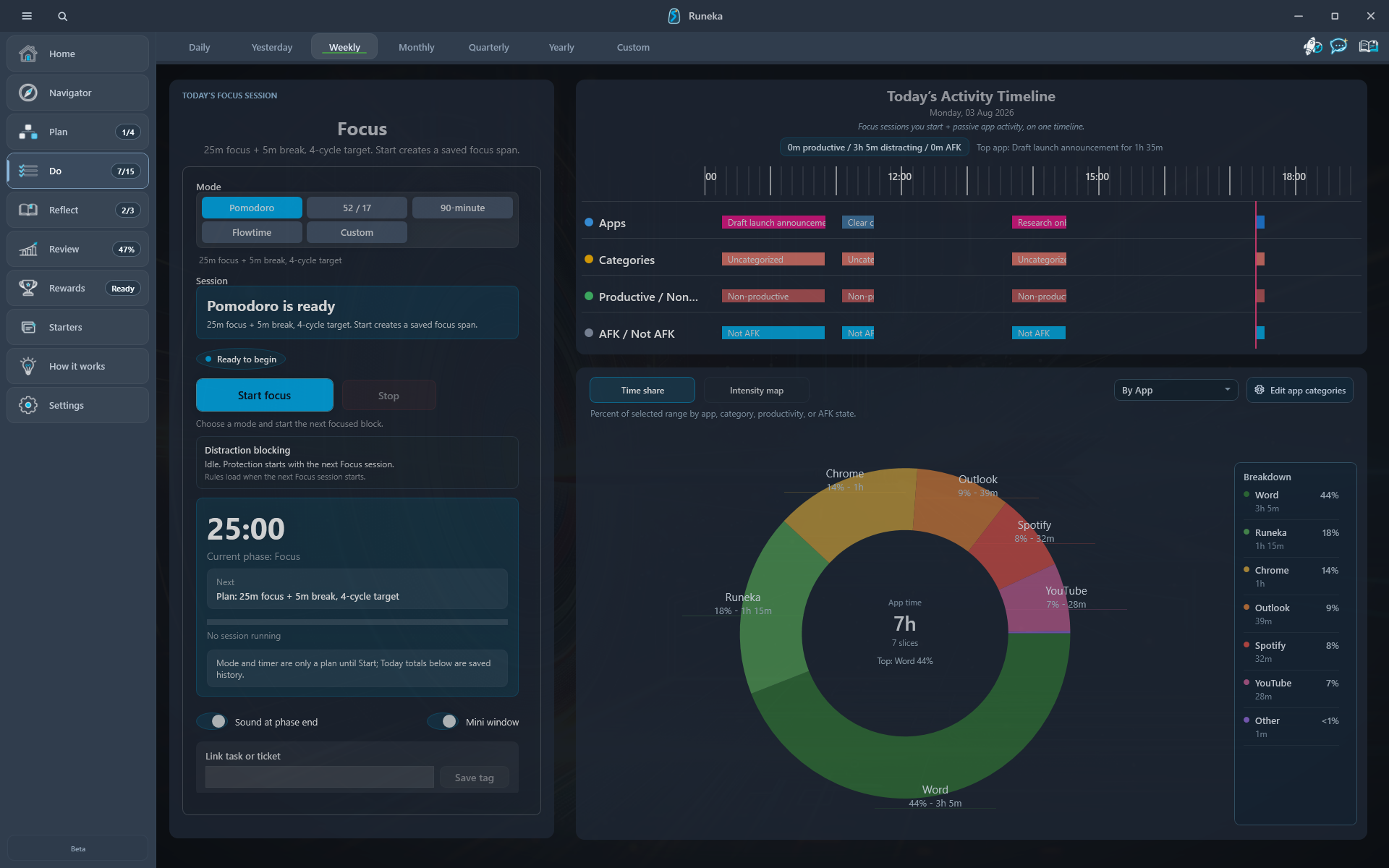
Task: Click the "Distraction blocking" heading
Action: click(x=247, y=450)
